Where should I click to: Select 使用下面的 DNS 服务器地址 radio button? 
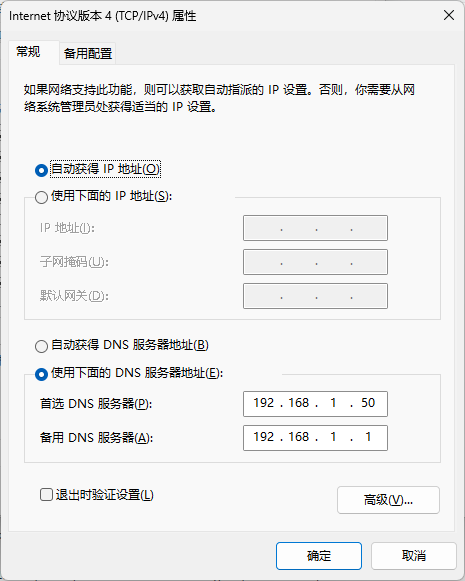pyautogui.click(x=41, y=374)
